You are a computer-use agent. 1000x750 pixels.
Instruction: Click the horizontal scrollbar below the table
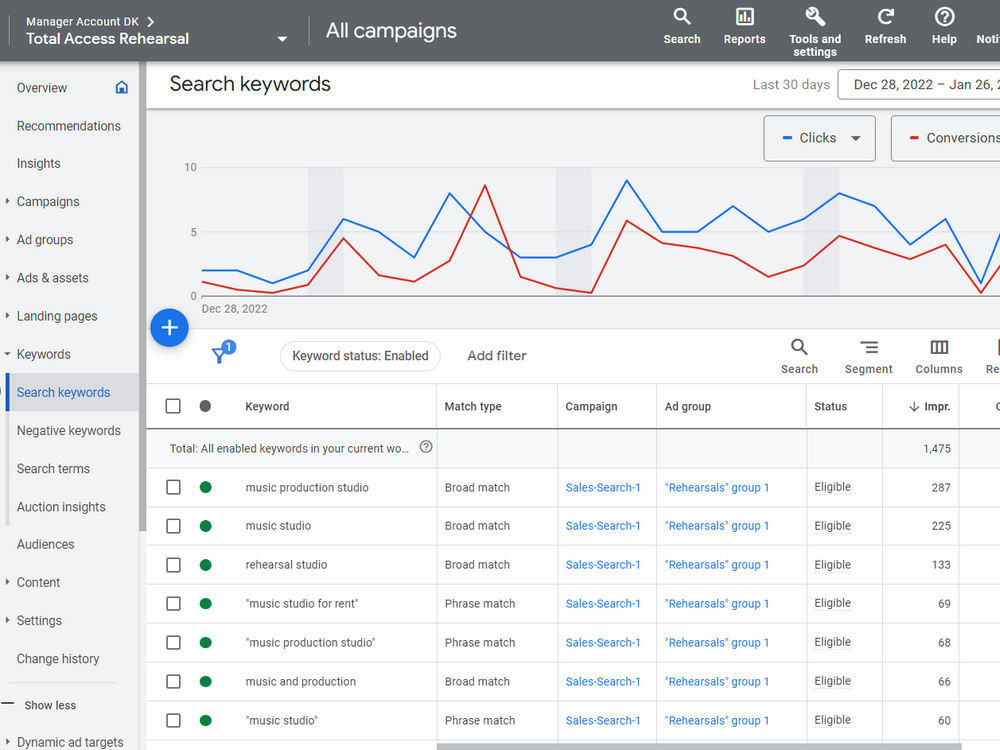pyautogui.click(x=698, y=746)
